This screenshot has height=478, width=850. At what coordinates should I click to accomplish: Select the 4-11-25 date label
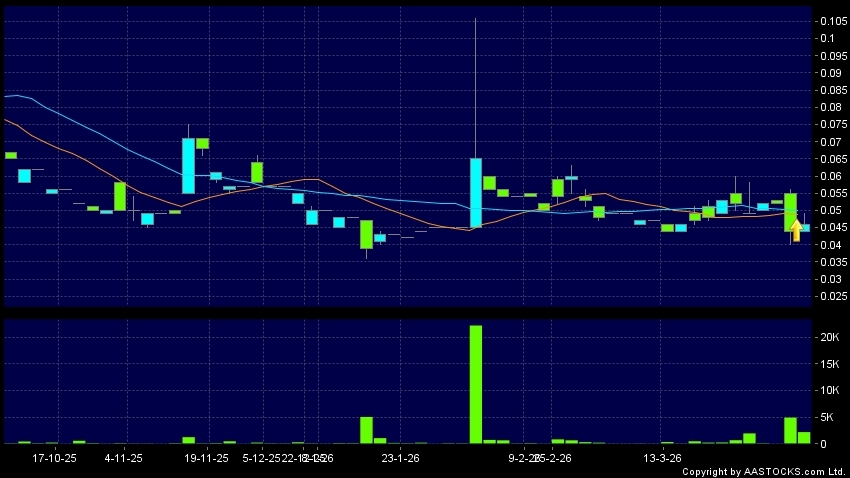[124, 458]
